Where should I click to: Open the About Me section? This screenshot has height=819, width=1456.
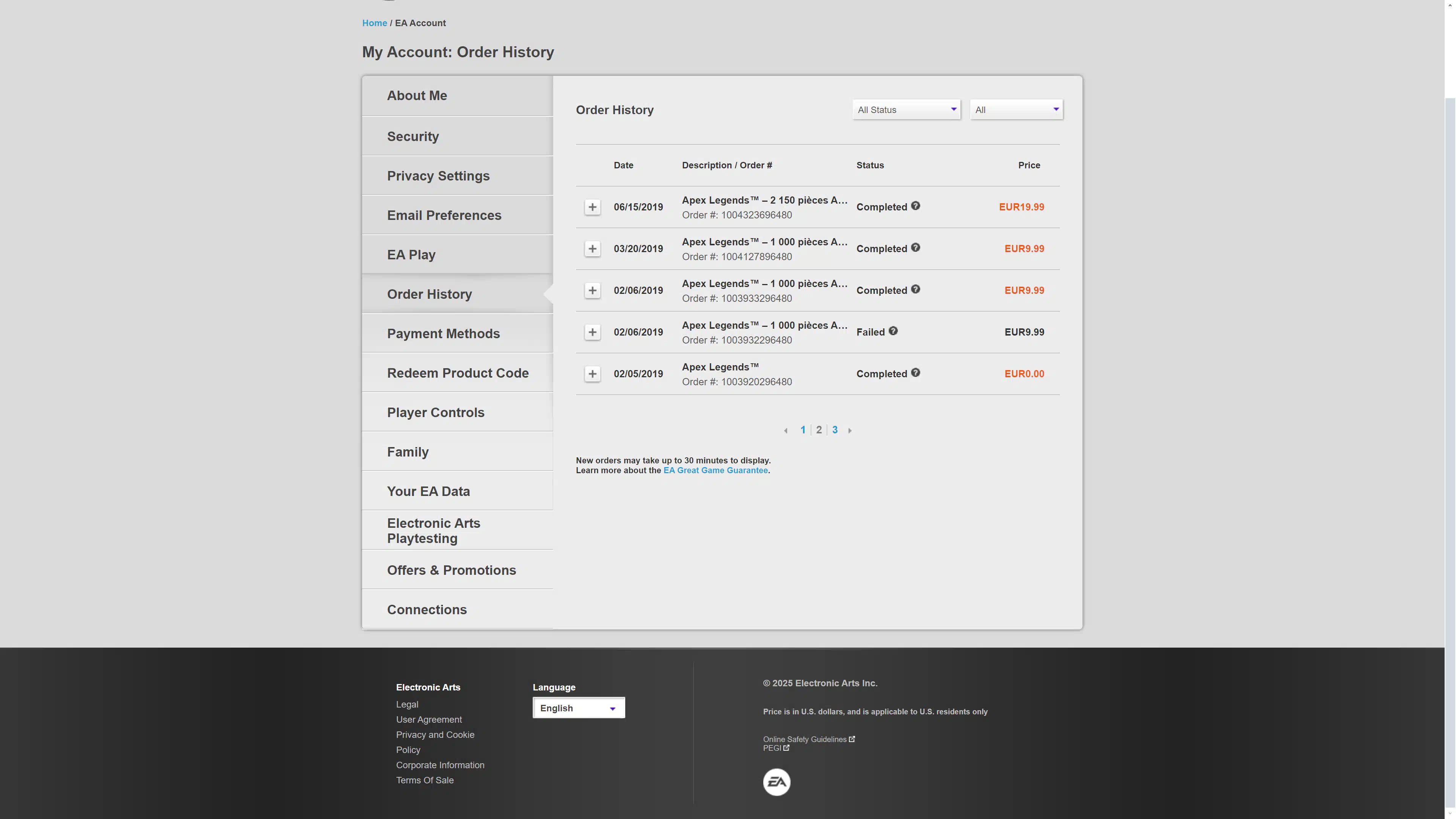[457, 96]
